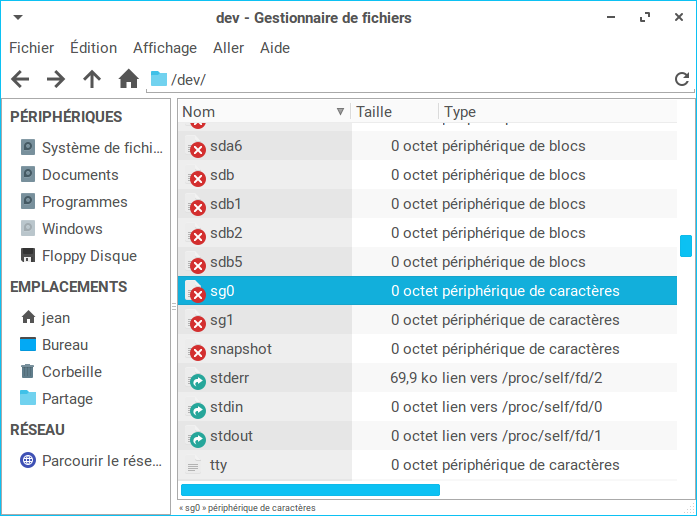697x516 pixels.
Task: Sort files by the Taille column header
Action: [374, 112]
